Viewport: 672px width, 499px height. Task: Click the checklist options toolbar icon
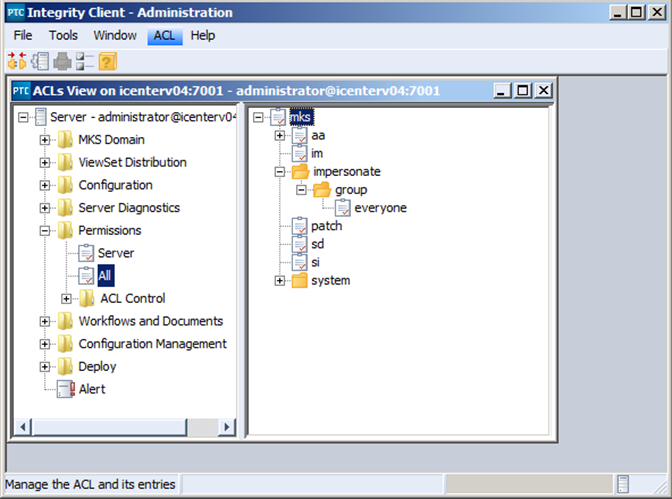tap(85, 61)
